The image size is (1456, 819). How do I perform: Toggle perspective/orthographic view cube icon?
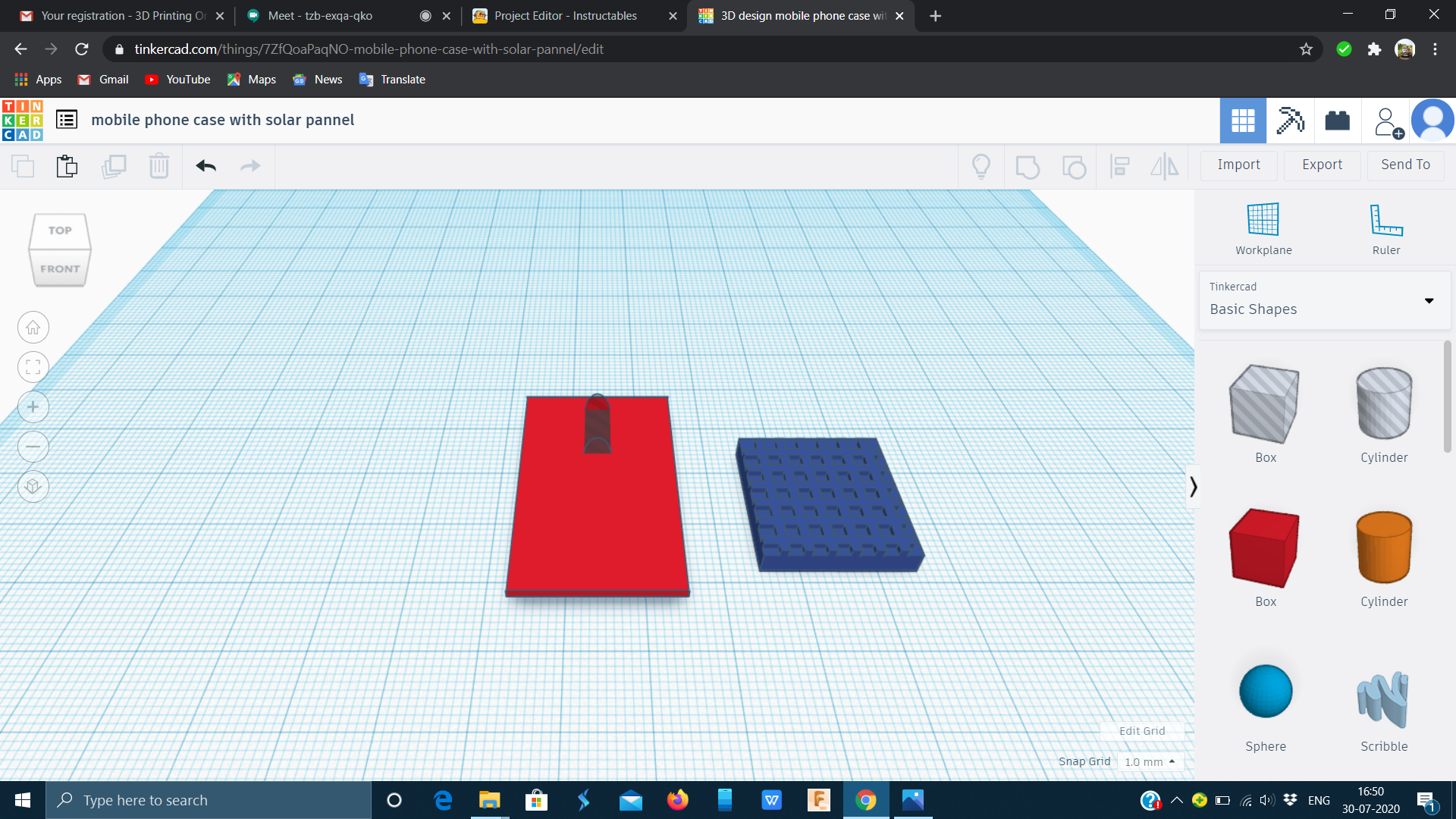click(33, 486)
